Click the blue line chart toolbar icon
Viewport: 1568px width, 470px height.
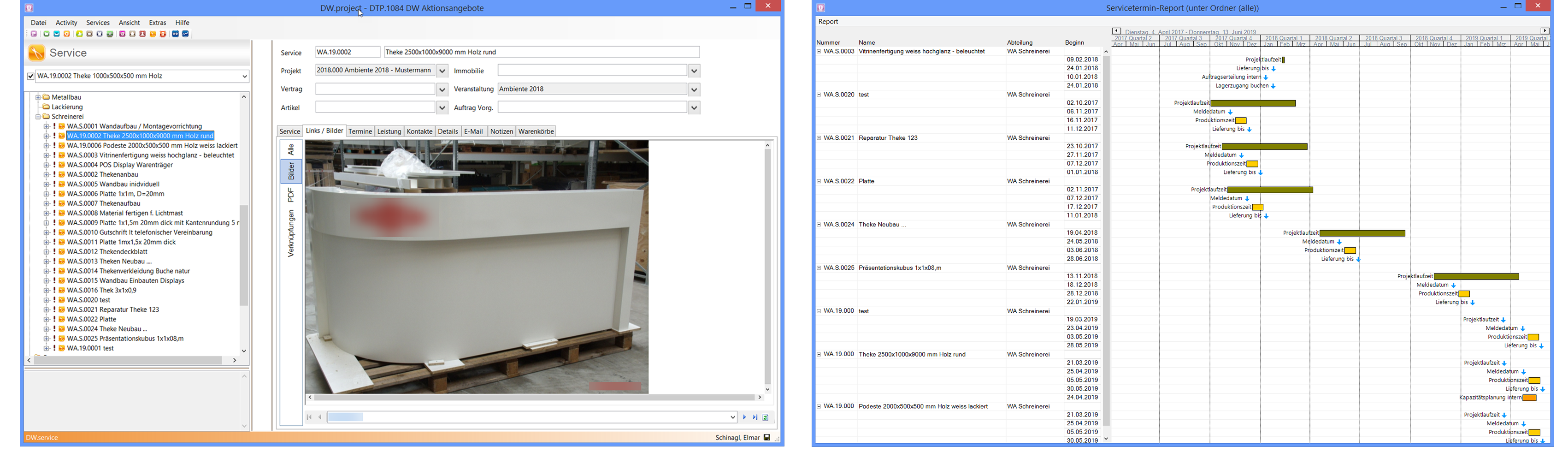[x=186, y=34]
